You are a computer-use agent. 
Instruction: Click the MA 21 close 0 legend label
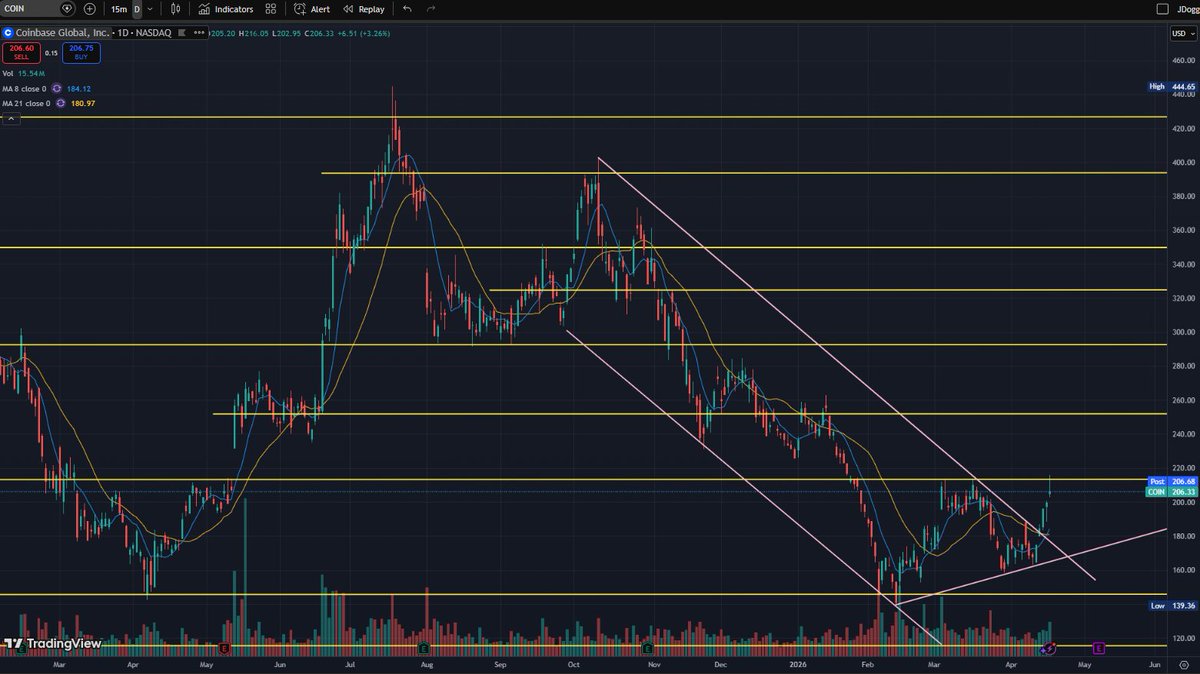point(26,103)
